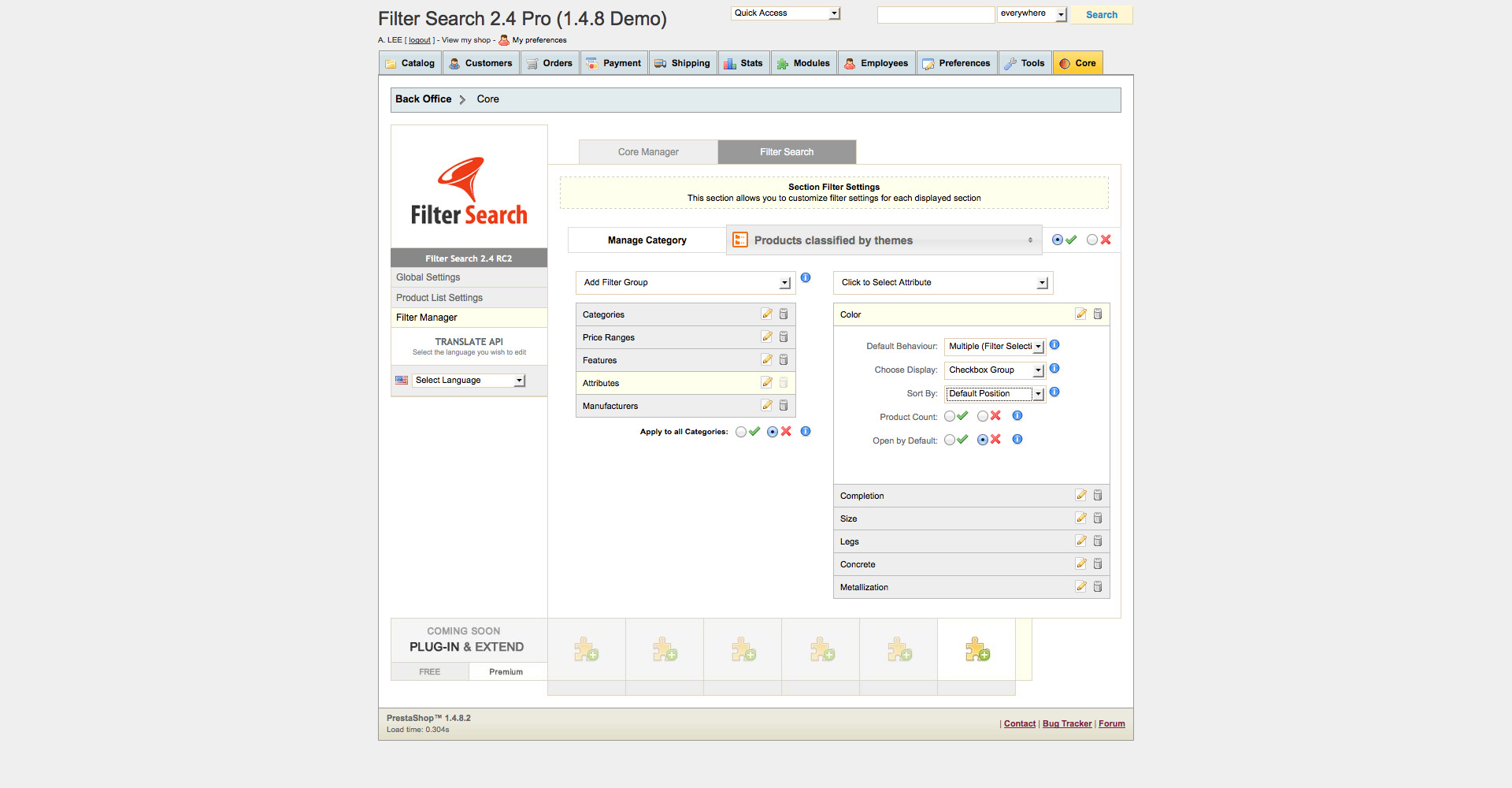The width and height of the screenshot is (1512, 788).
Task: Show info for Sort By setting
Action: [1054, 392]
